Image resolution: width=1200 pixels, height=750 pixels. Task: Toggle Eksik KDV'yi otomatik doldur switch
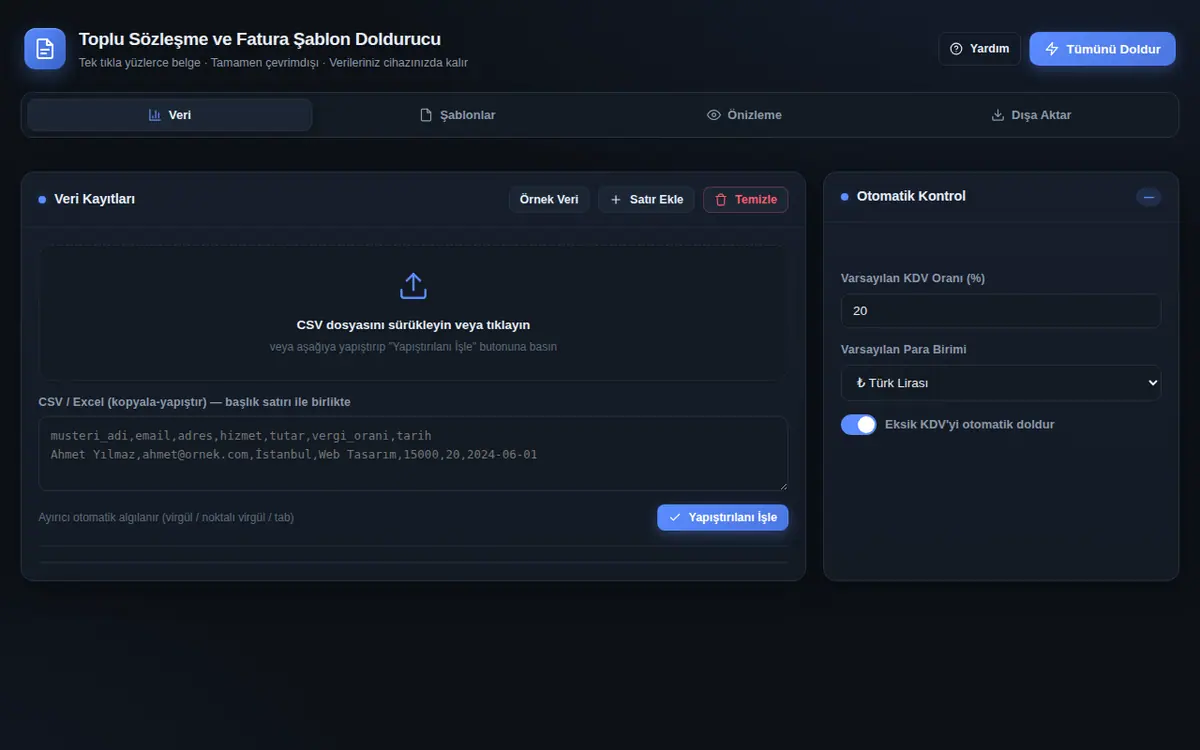click(x=859, y=425)
